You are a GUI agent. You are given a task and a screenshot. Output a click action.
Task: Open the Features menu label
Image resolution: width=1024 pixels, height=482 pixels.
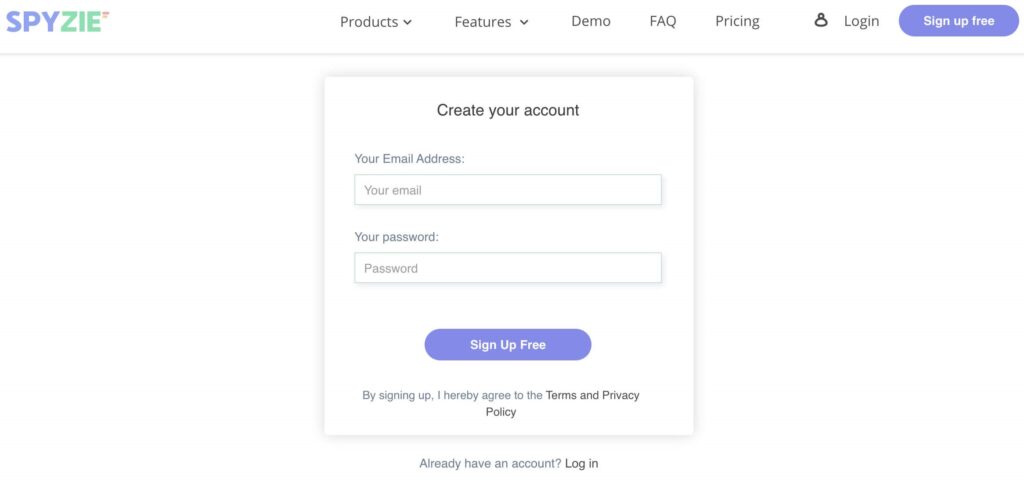click(x=483, y=22)
